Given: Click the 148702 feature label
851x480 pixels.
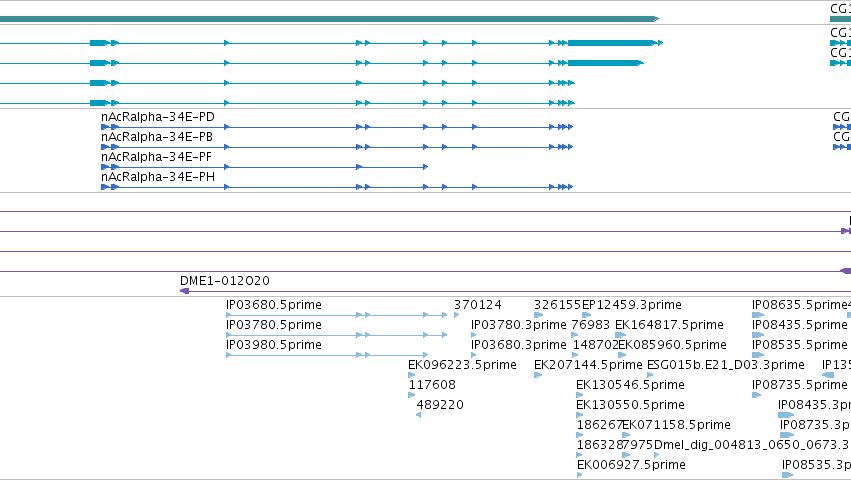Looking at the screenshot, I should click(595, 345).
